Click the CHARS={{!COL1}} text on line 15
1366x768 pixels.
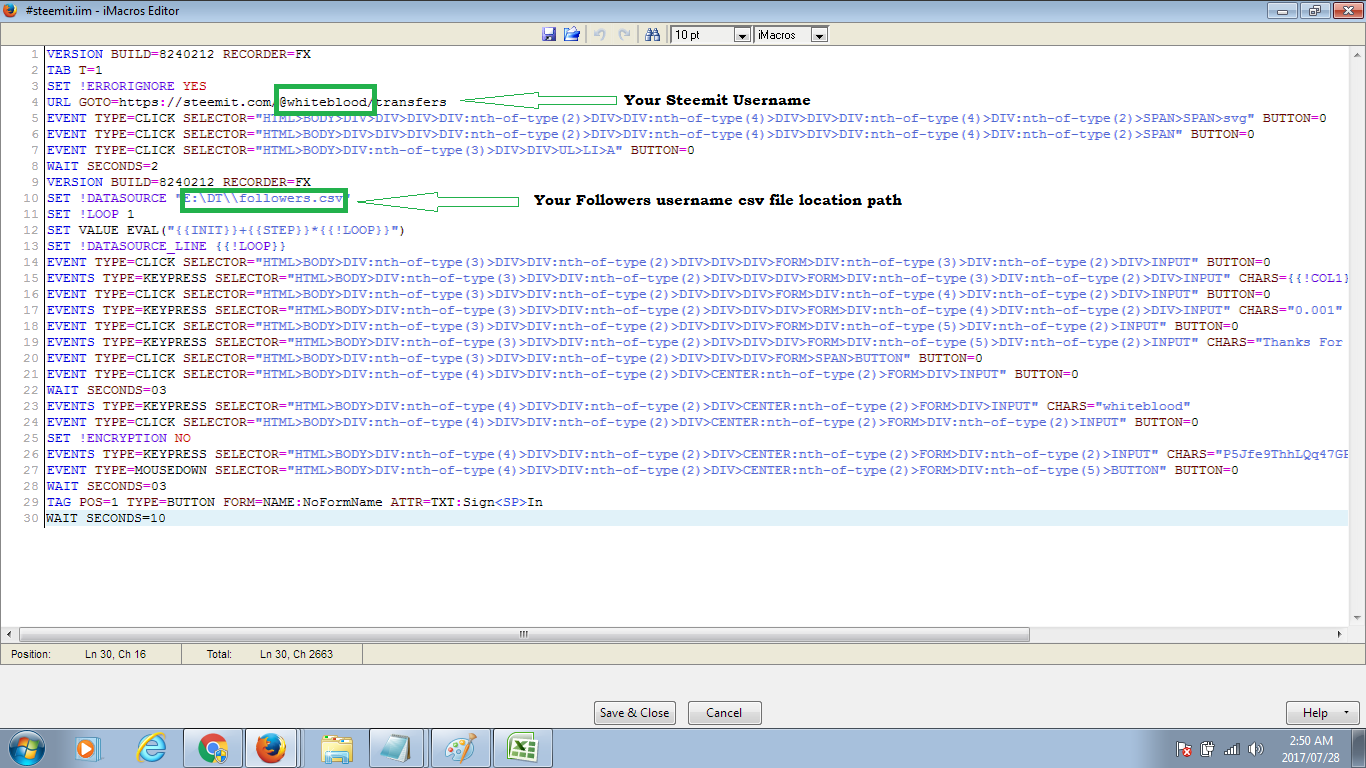[1294, 278]
